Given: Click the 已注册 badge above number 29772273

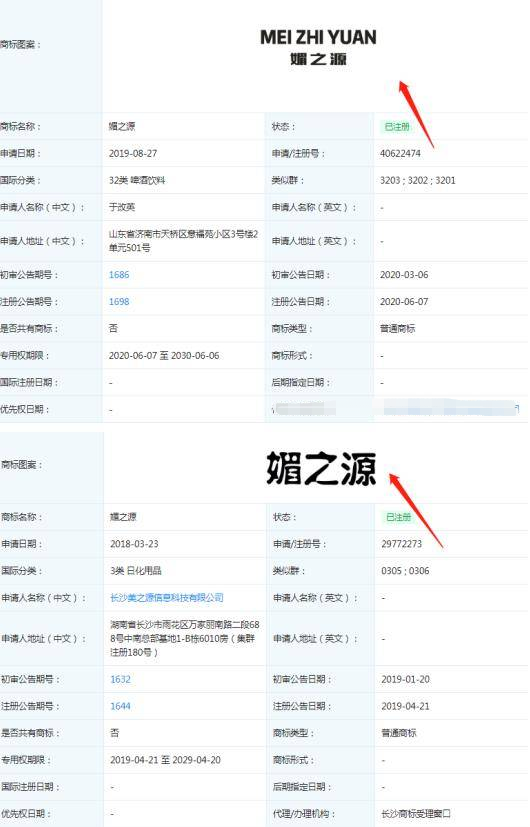Looking at the screenshot, I should (x=398, y=517).
